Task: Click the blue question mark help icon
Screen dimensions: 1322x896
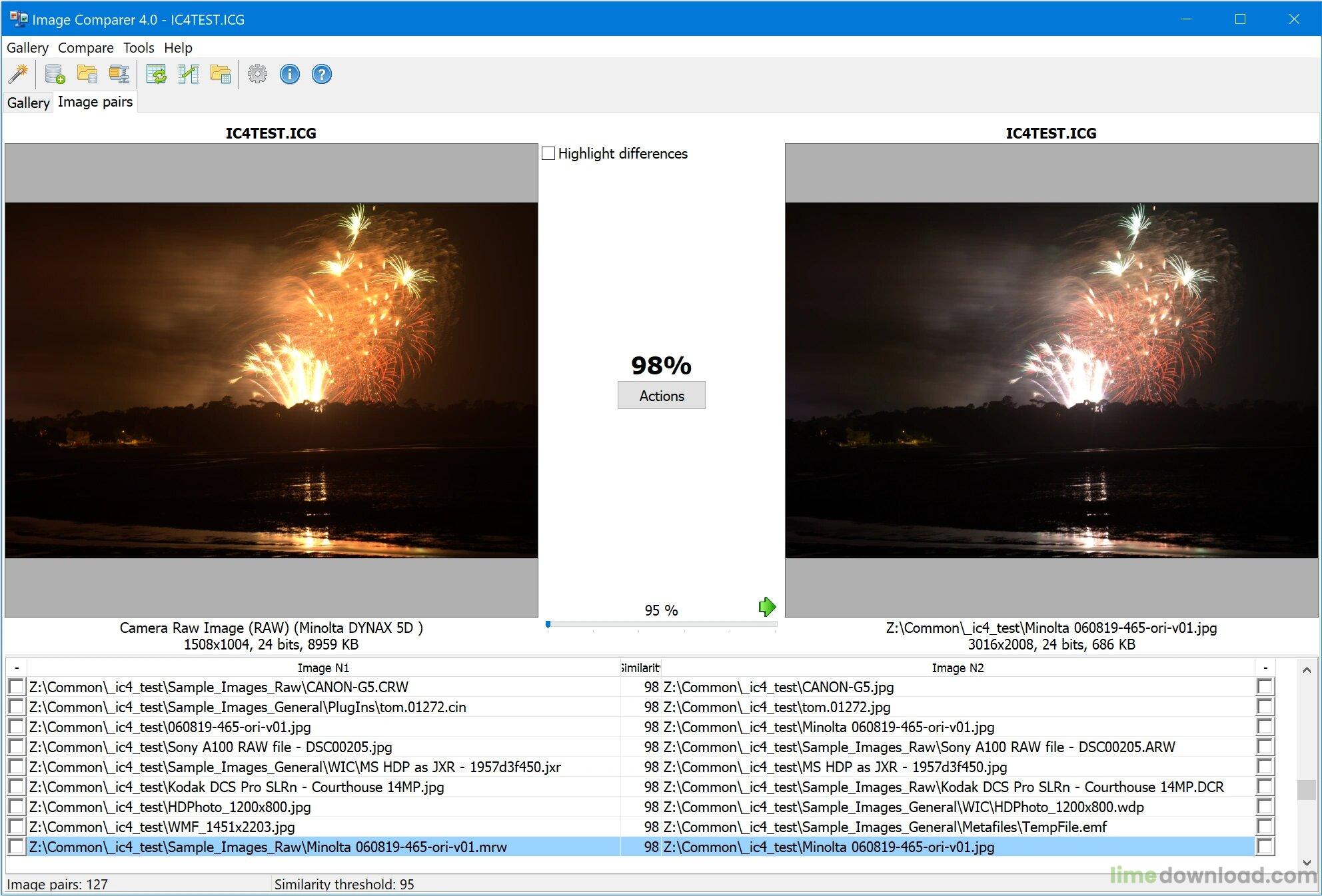Action: point(321,74)
